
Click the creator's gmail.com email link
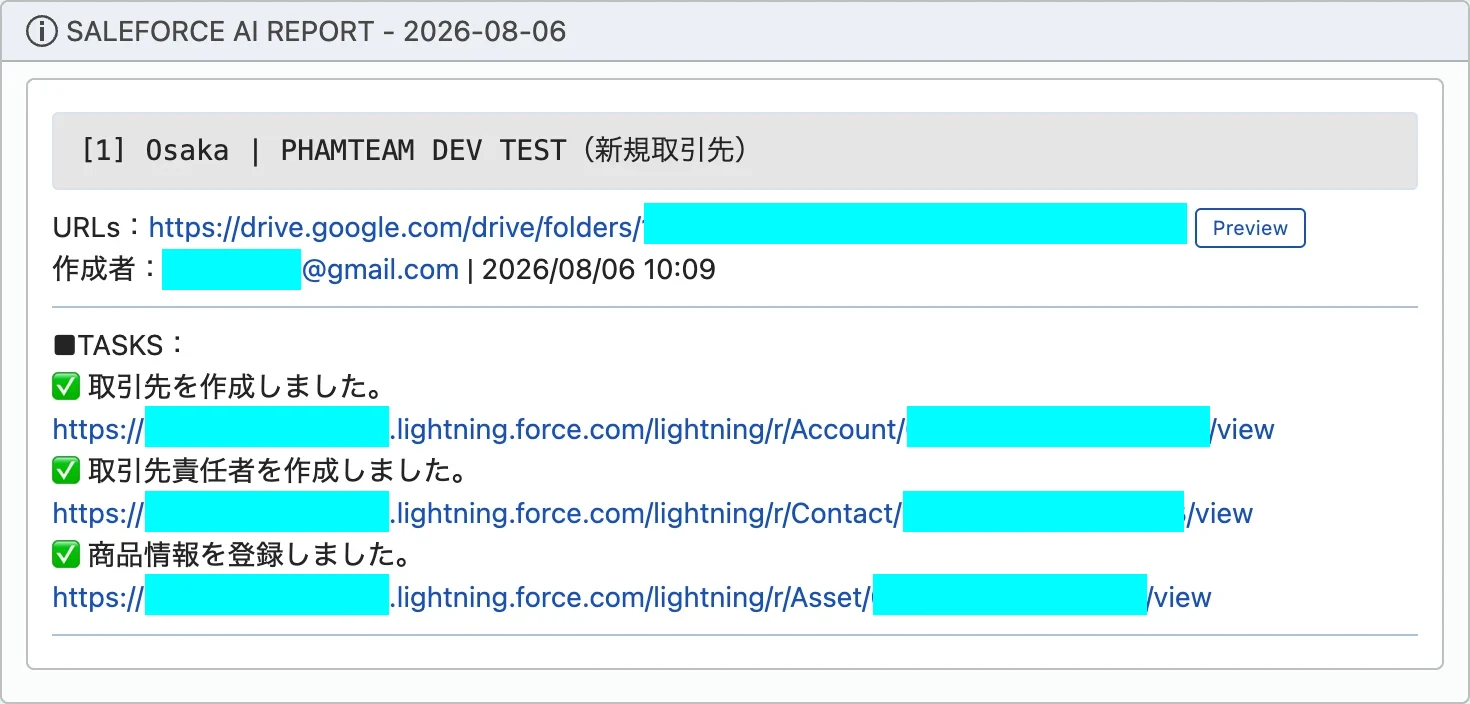click(x=310, y=270)
